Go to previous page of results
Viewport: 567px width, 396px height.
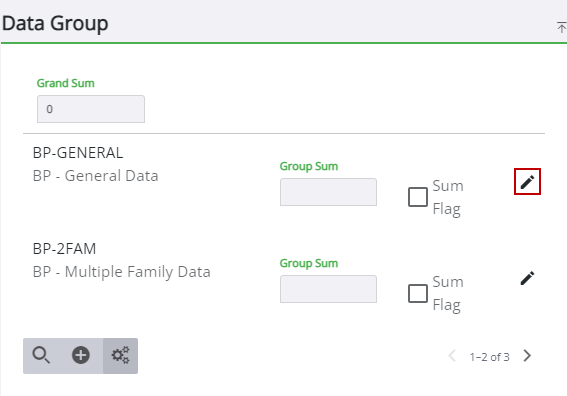point(452,356)
